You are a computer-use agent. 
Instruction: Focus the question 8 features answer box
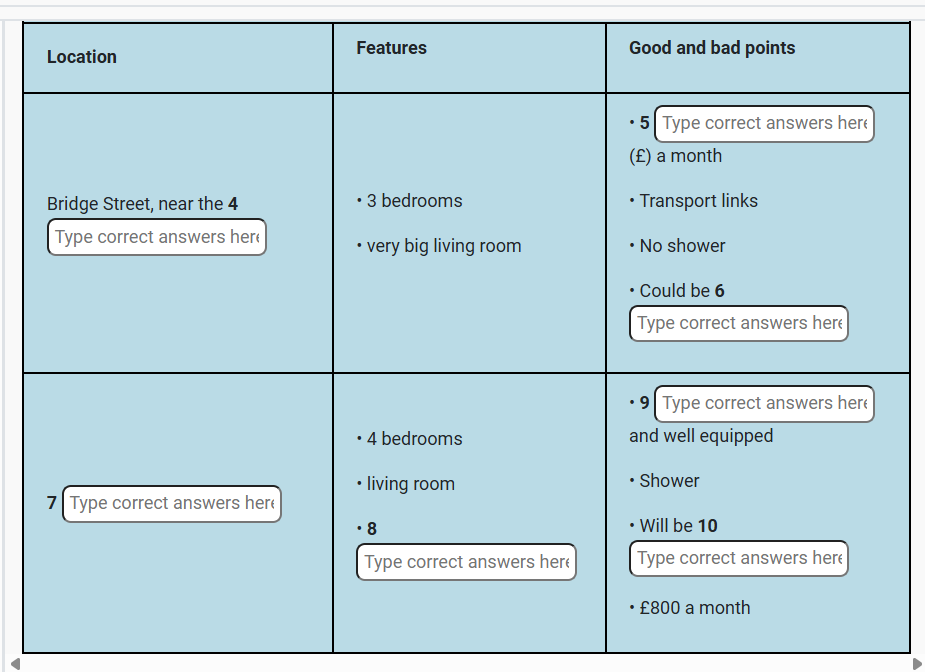point(466,562)
